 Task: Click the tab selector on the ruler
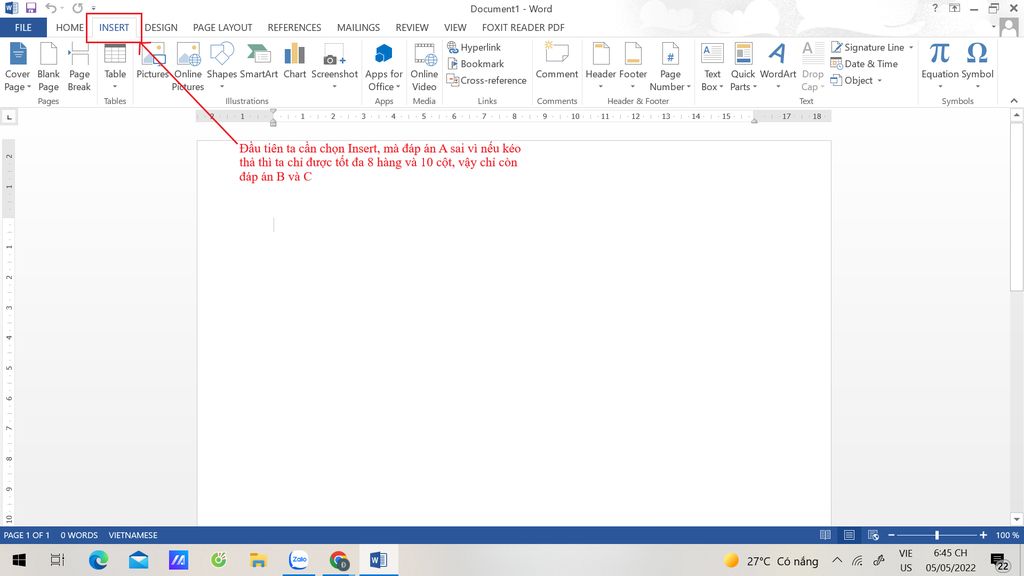point(8,117)
